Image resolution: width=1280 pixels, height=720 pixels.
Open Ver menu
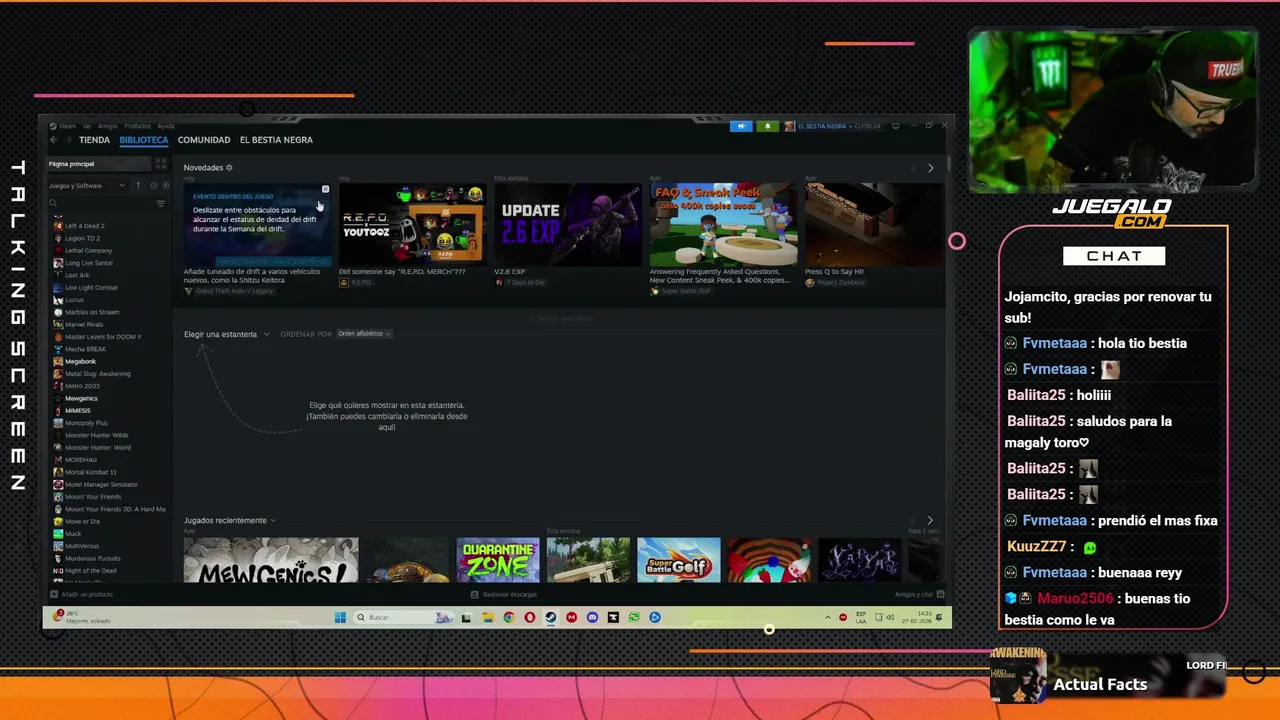point(87,126)
